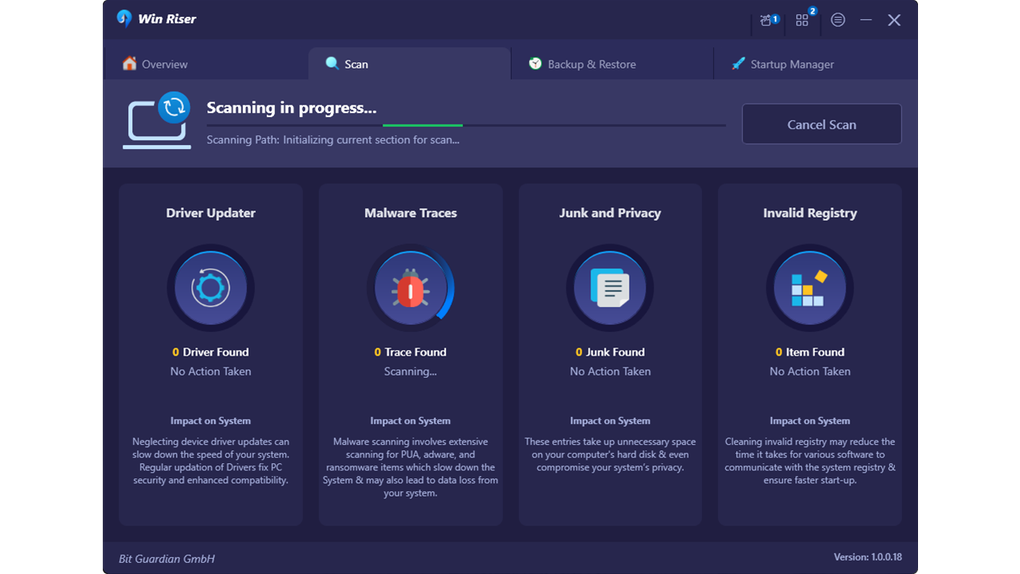The image size is (1020, 574).
Task: Click the '0 Driver Found' text
Action: [x=211, y=352]
